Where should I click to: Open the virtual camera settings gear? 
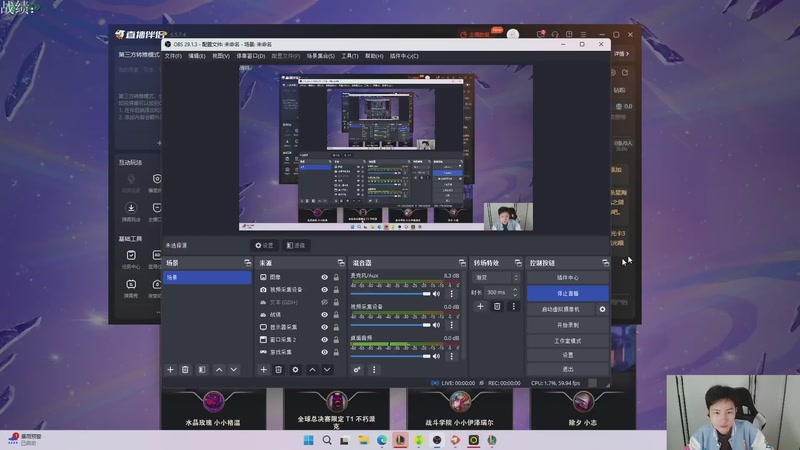603,309
